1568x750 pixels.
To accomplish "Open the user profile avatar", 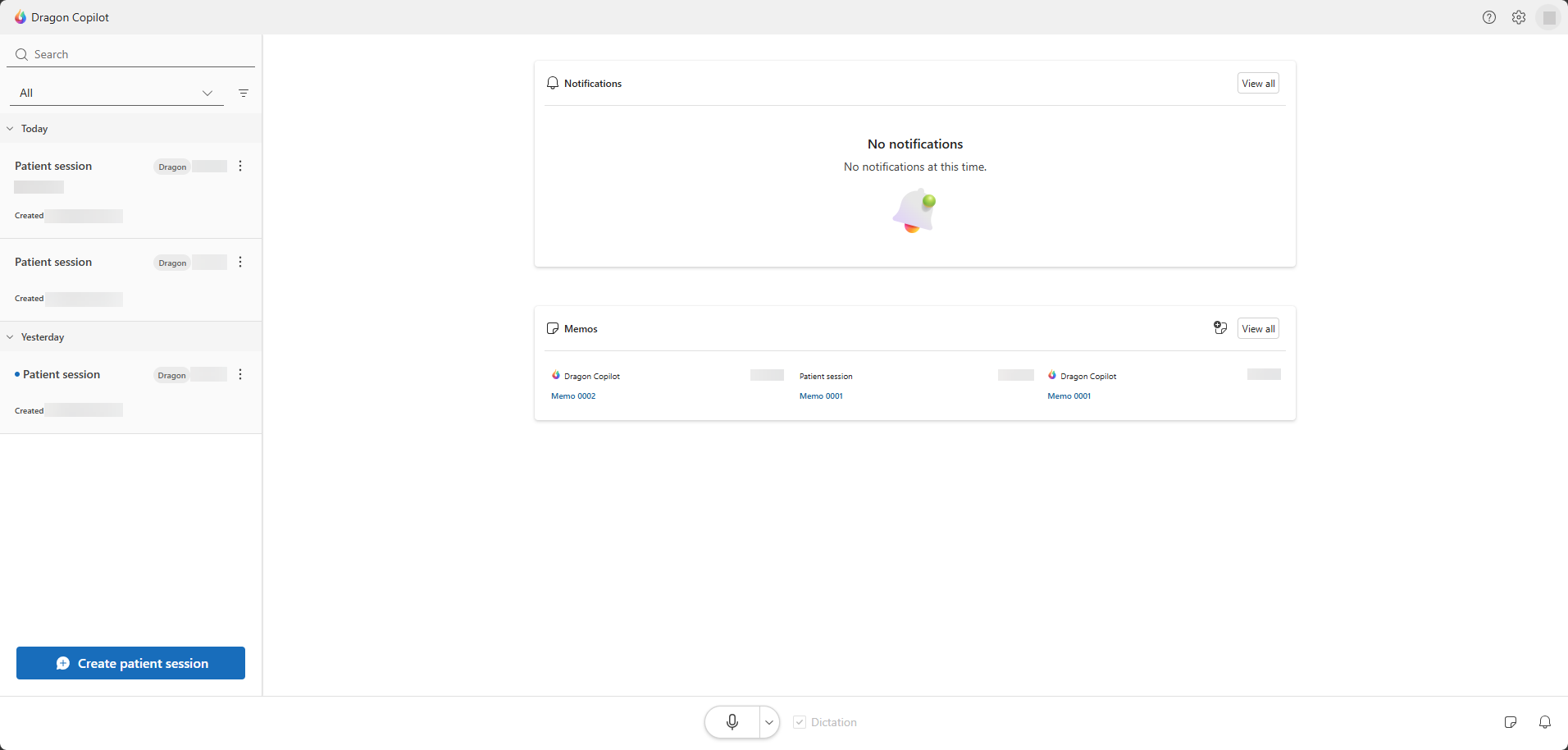I will (1549, 17).
